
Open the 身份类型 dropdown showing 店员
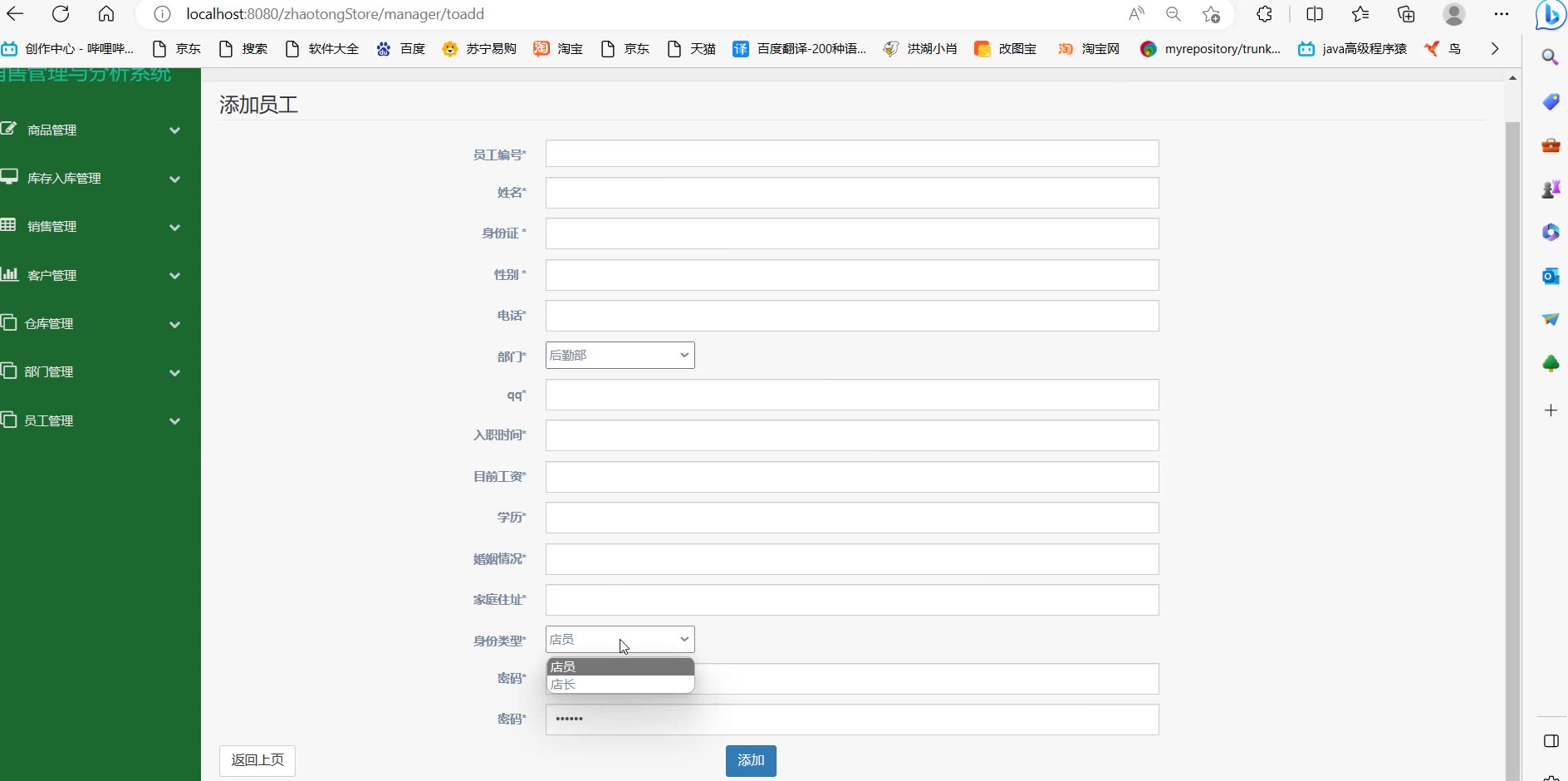[620, 640]
